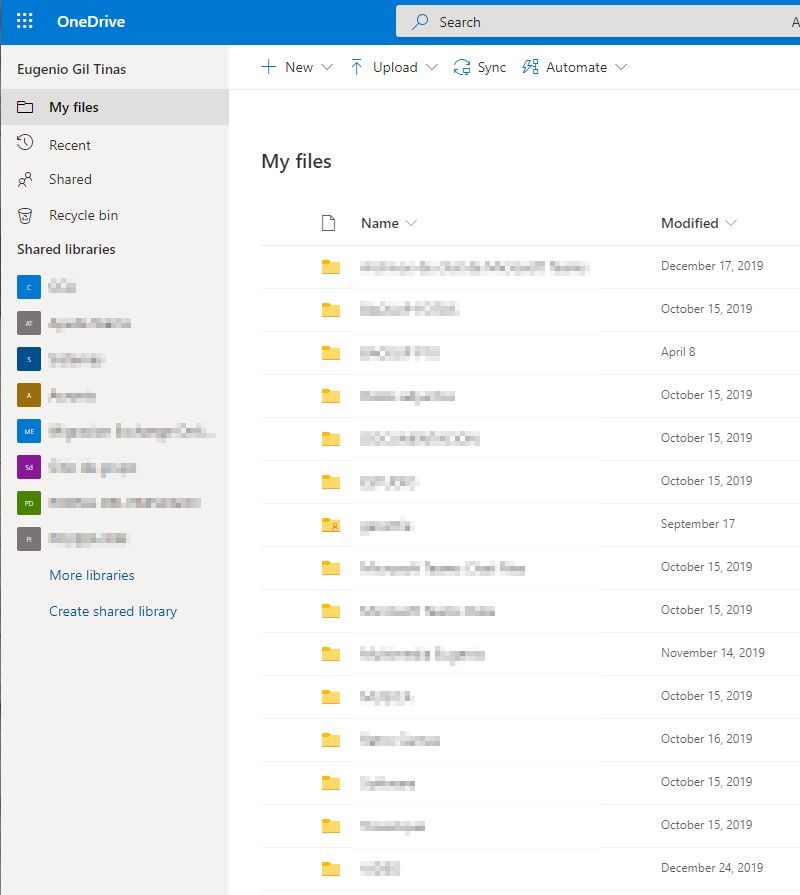Screen dimensions: 800x895
Task: Click the file type column header icon
Action: point(328,222)
